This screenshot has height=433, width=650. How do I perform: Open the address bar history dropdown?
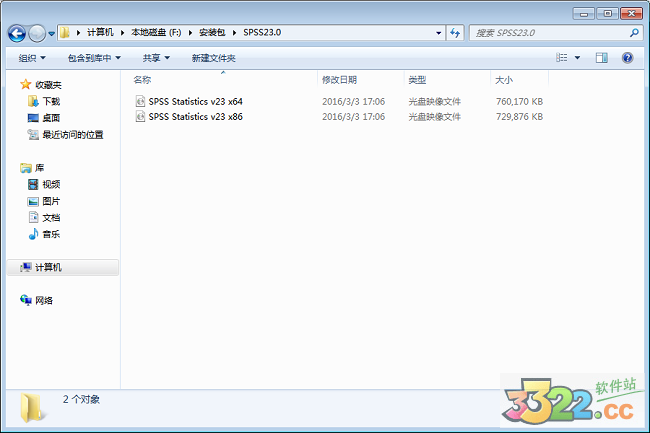point(439,33)
